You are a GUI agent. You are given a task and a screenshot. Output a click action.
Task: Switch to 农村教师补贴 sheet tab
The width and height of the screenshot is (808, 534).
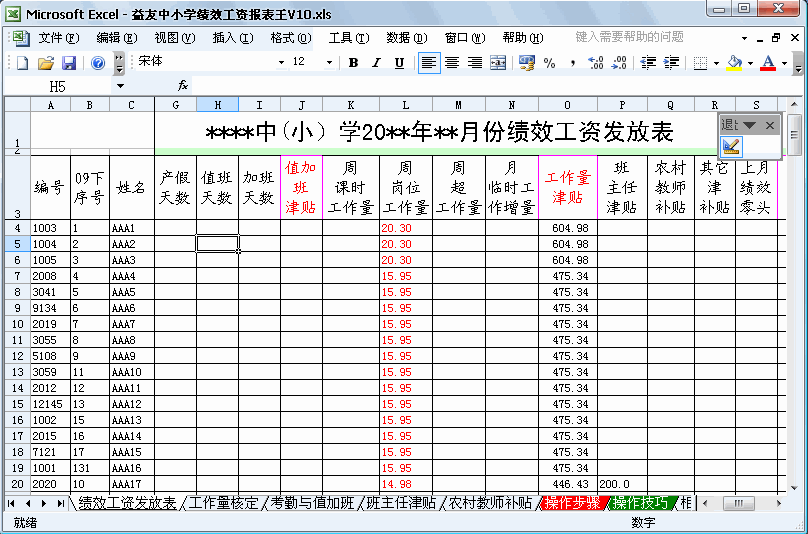[490, 503]
